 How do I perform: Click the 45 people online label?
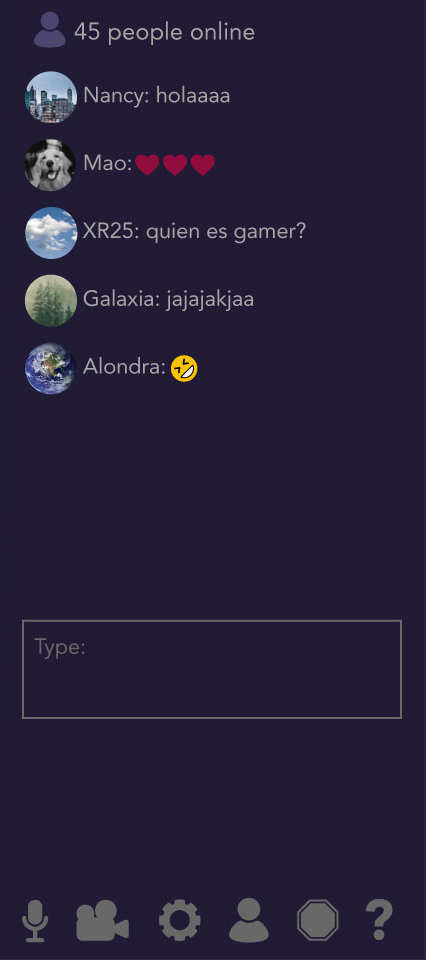click(165, 32)
